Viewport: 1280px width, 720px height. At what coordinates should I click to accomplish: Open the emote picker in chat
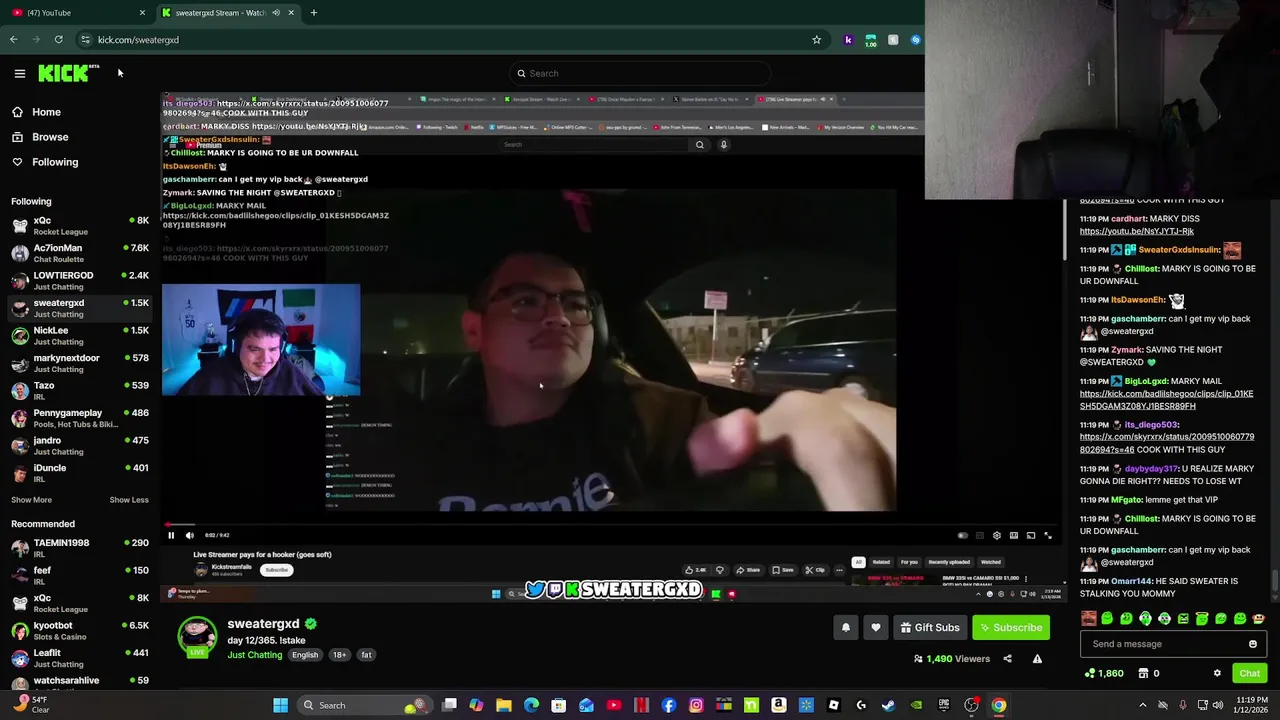pyautogui.click(x=1253, y=644)
